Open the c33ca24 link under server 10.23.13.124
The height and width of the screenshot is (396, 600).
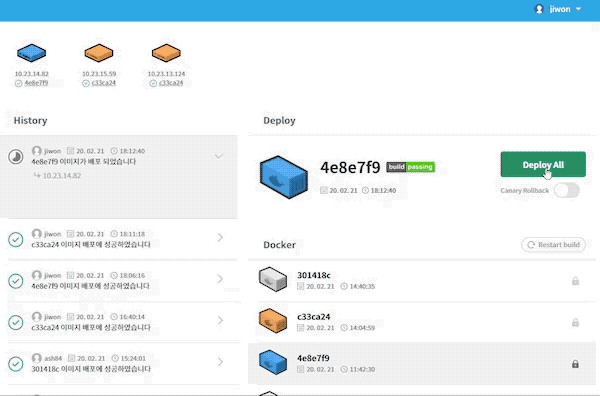tap(171, 83)
